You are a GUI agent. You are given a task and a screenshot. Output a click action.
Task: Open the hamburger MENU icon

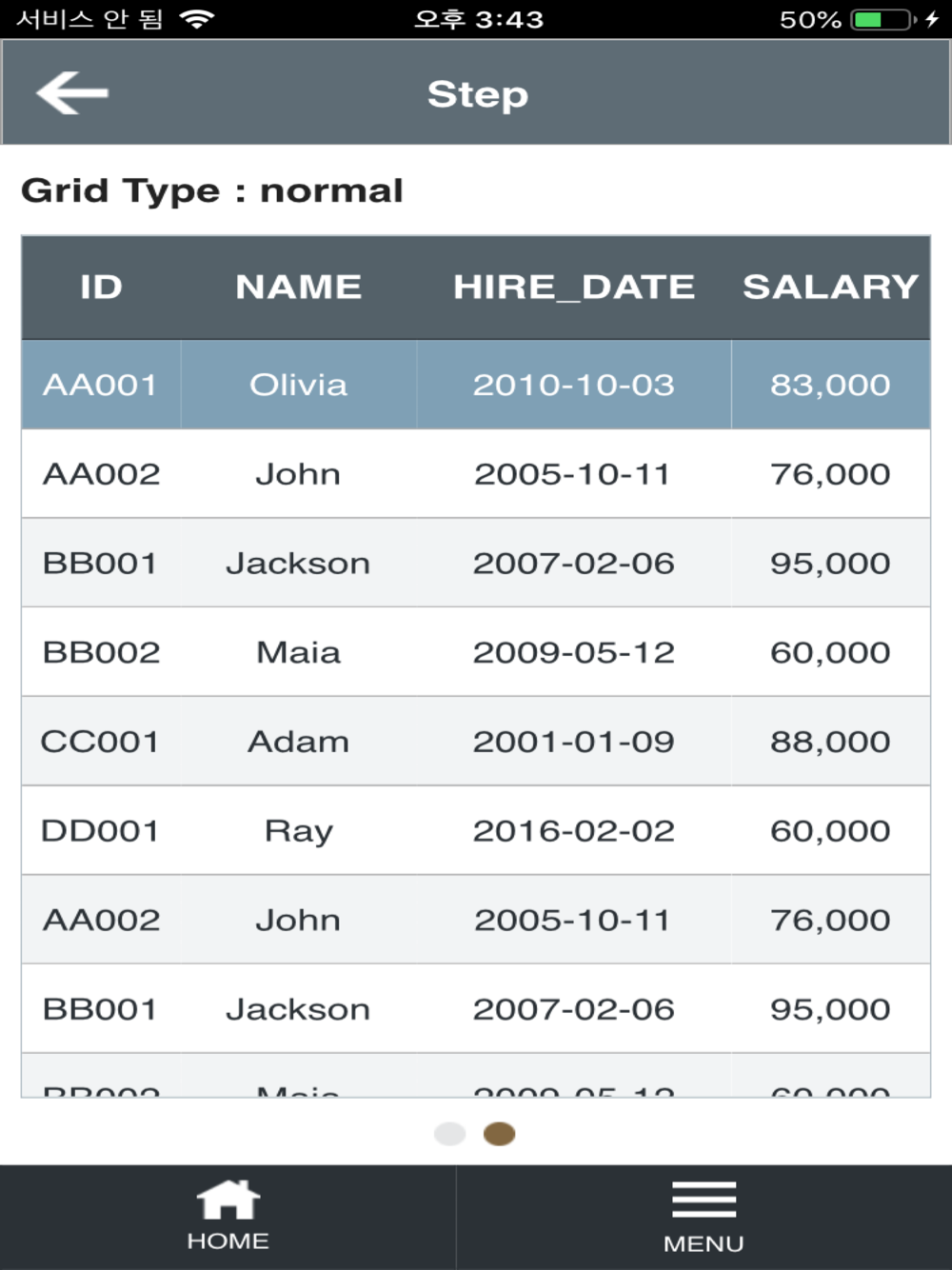pos(704,1200)
